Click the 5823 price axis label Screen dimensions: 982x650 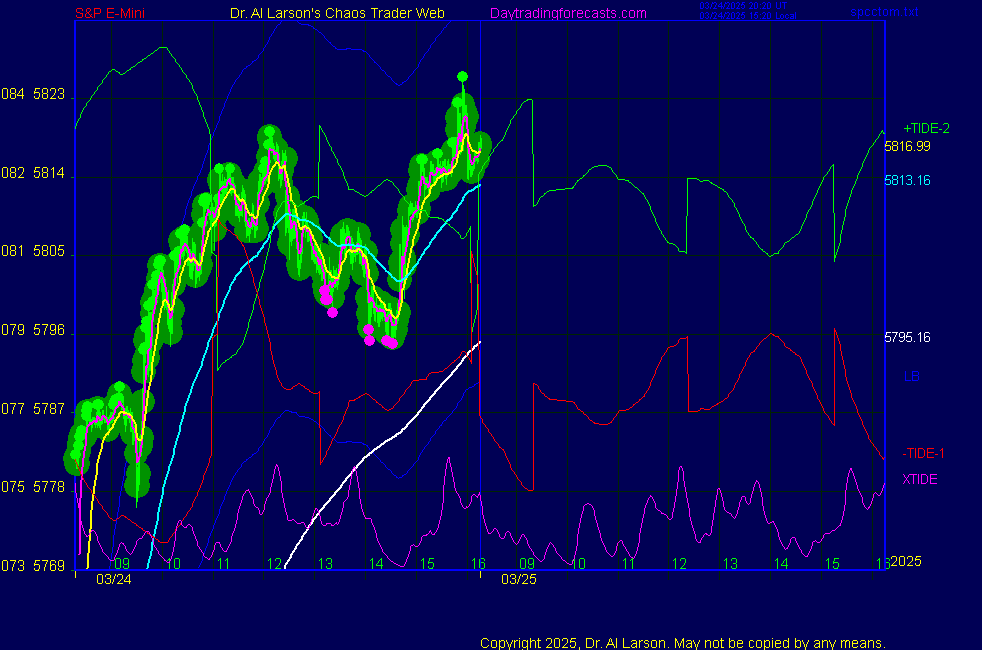[x=48, y=95]
